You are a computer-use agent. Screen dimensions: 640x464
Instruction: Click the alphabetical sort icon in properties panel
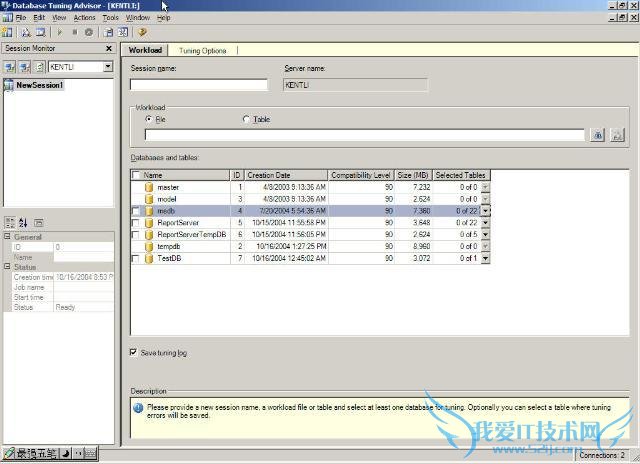[x=23, y=222]
